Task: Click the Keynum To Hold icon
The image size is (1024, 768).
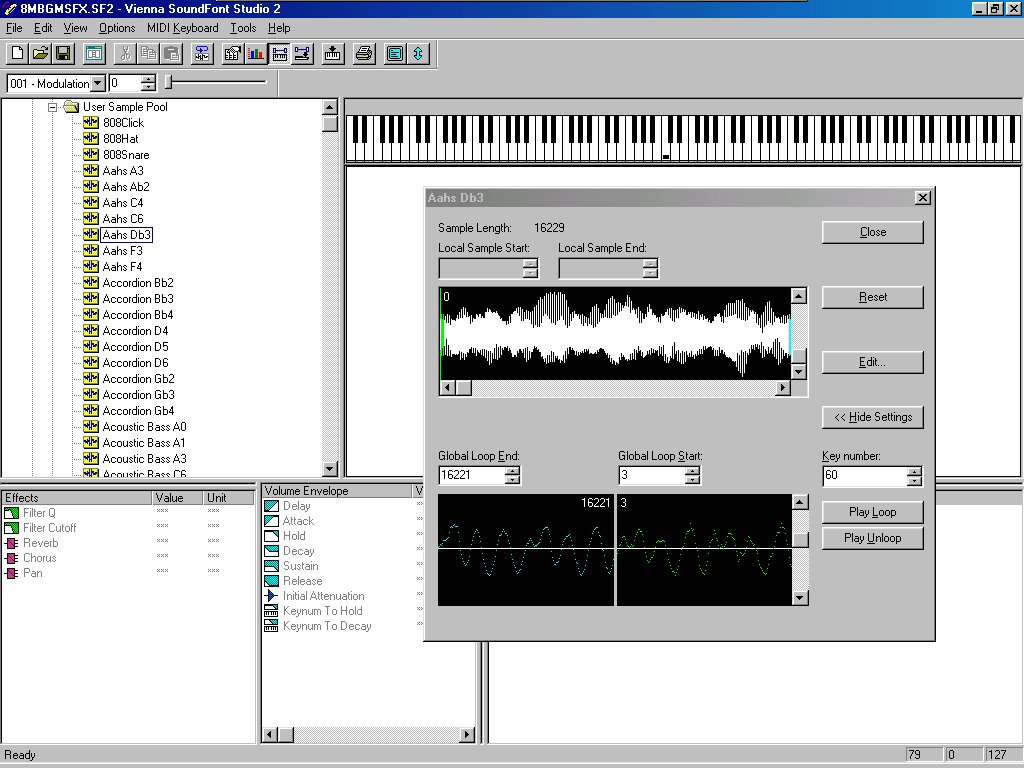Action: pos(271,611)
